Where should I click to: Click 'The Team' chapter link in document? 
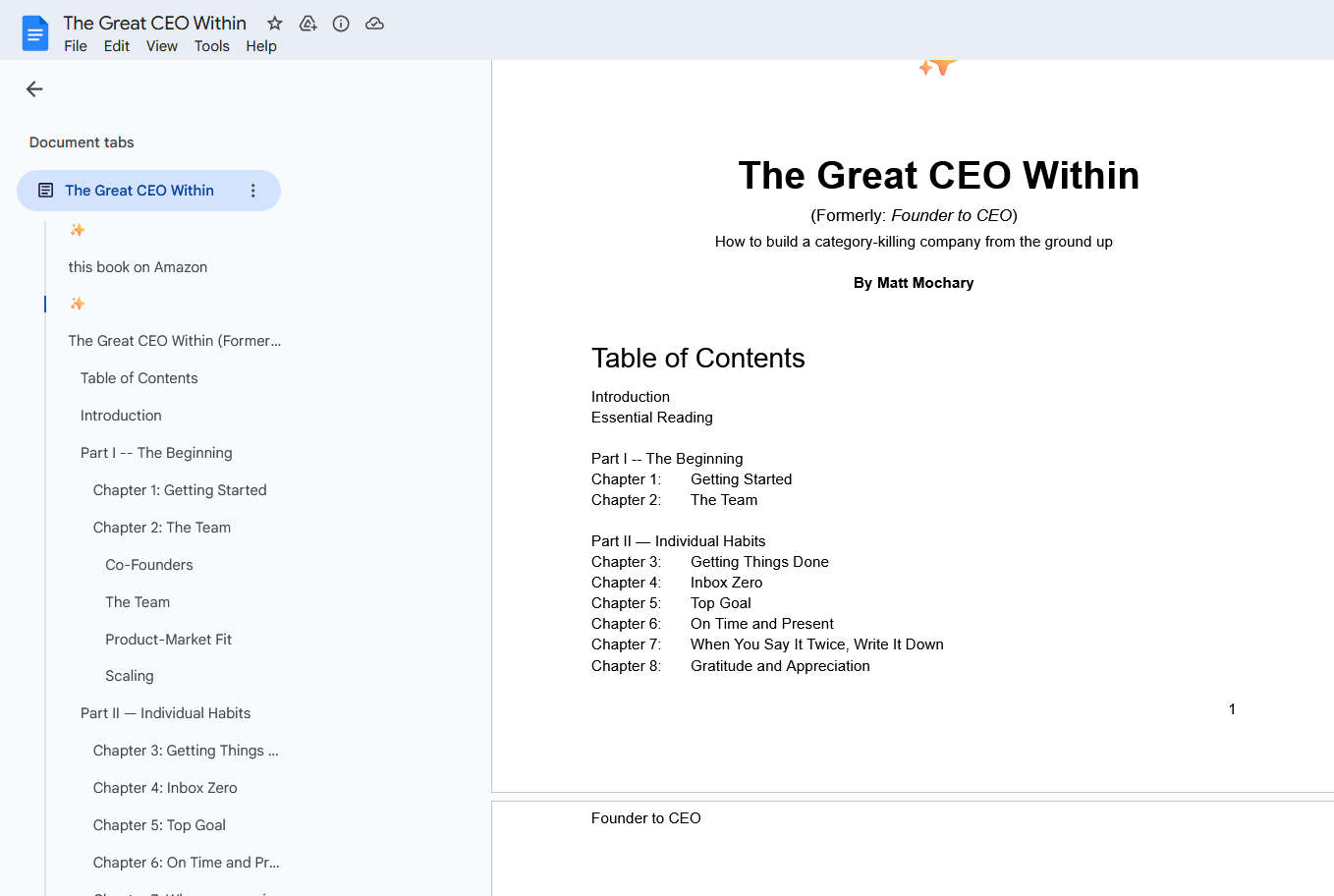[x=724, y=500]
